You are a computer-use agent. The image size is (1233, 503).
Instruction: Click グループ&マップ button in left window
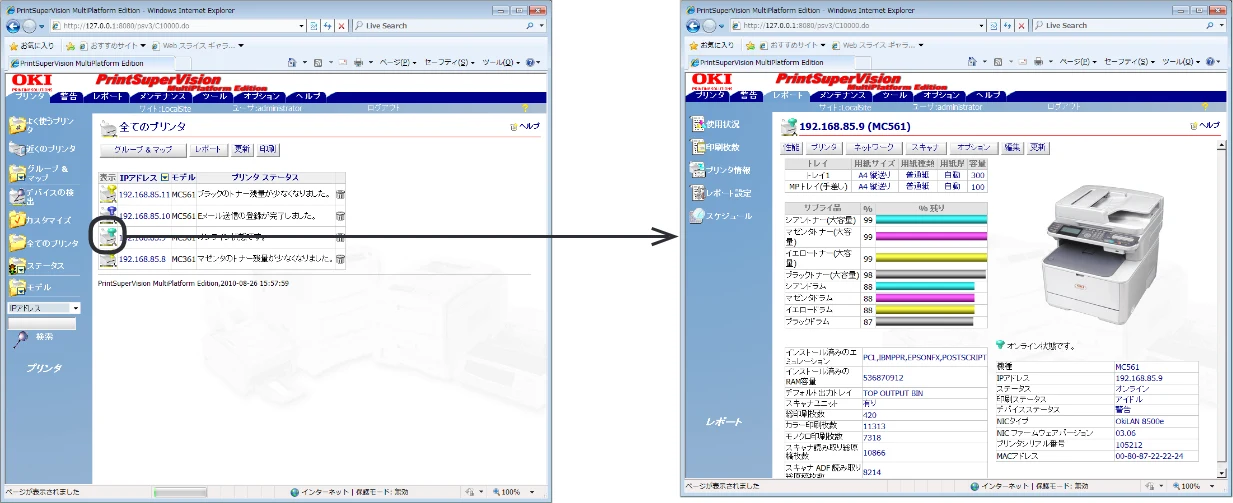coord(143,150)
